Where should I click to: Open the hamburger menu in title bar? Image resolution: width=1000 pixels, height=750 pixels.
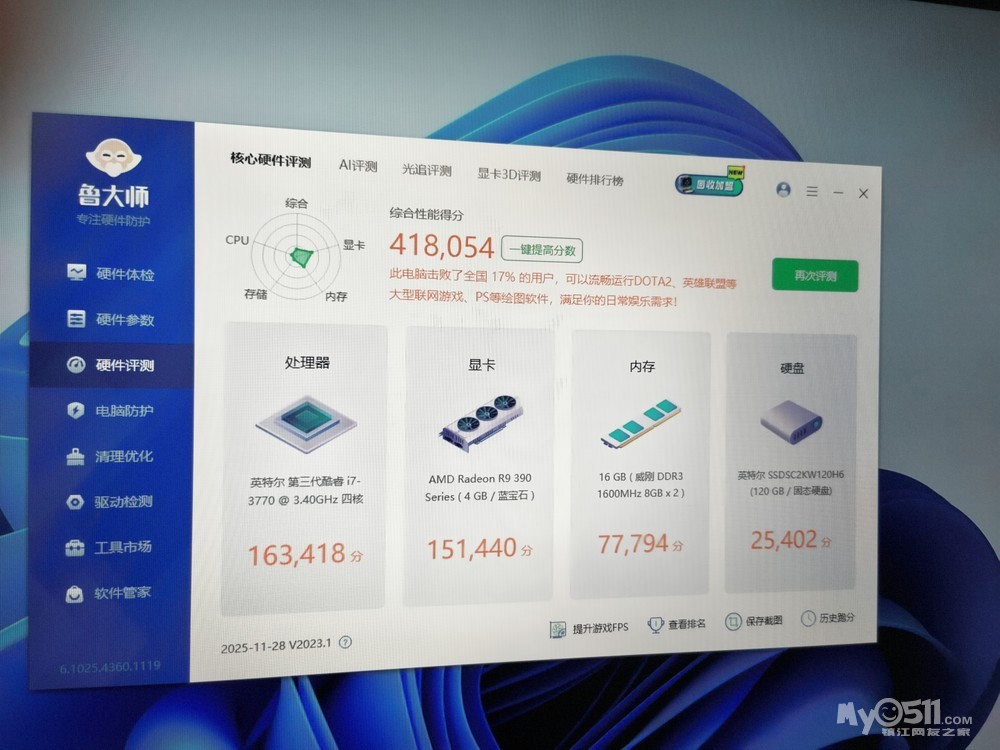(x=812, y=191)
